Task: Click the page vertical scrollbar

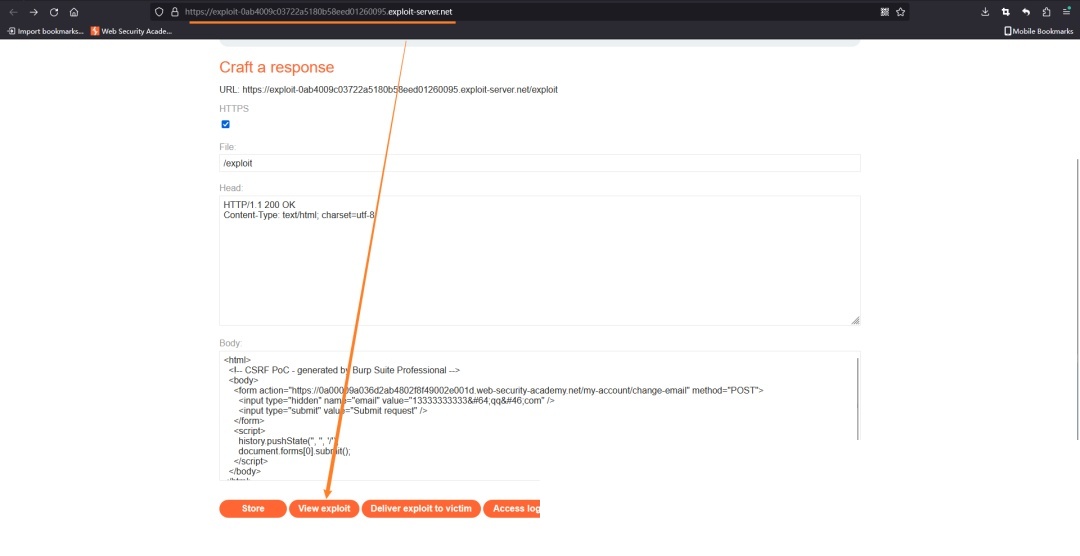Action: 1077,299
